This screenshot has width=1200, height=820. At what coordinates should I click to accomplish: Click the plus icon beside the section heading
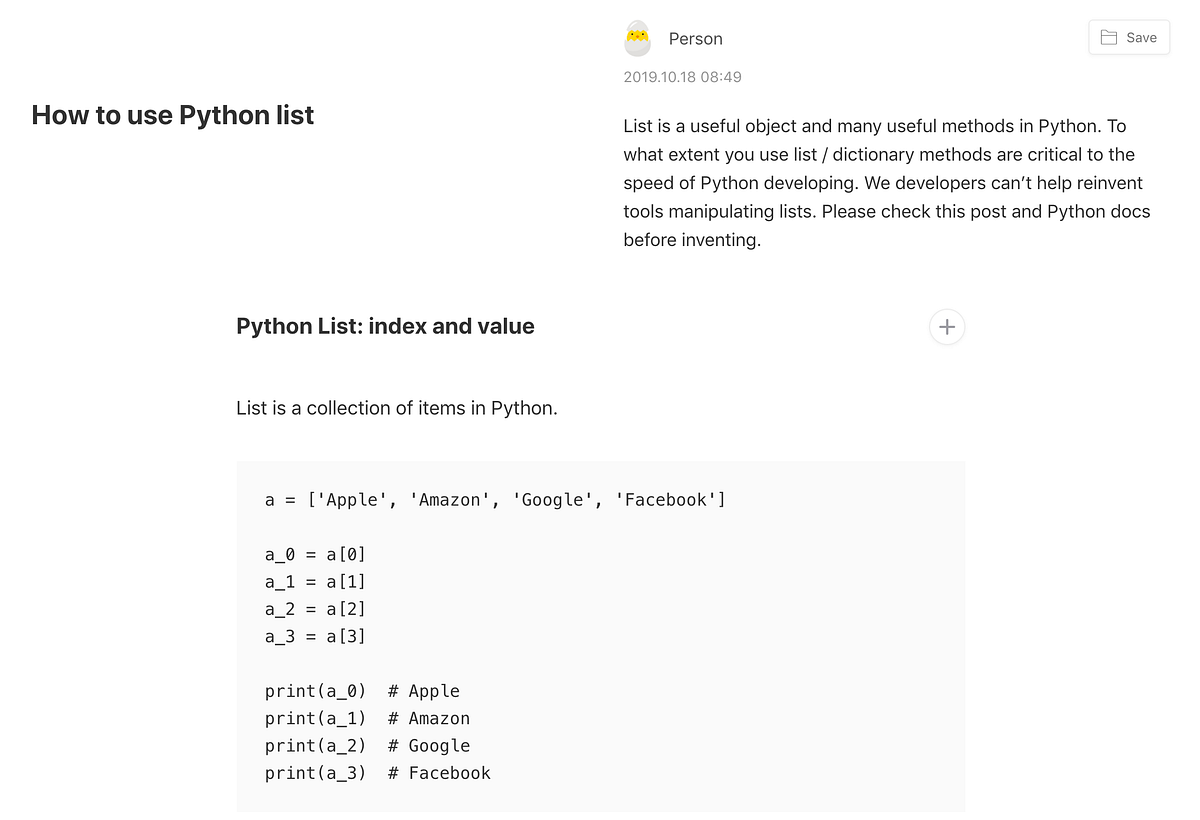947,327
